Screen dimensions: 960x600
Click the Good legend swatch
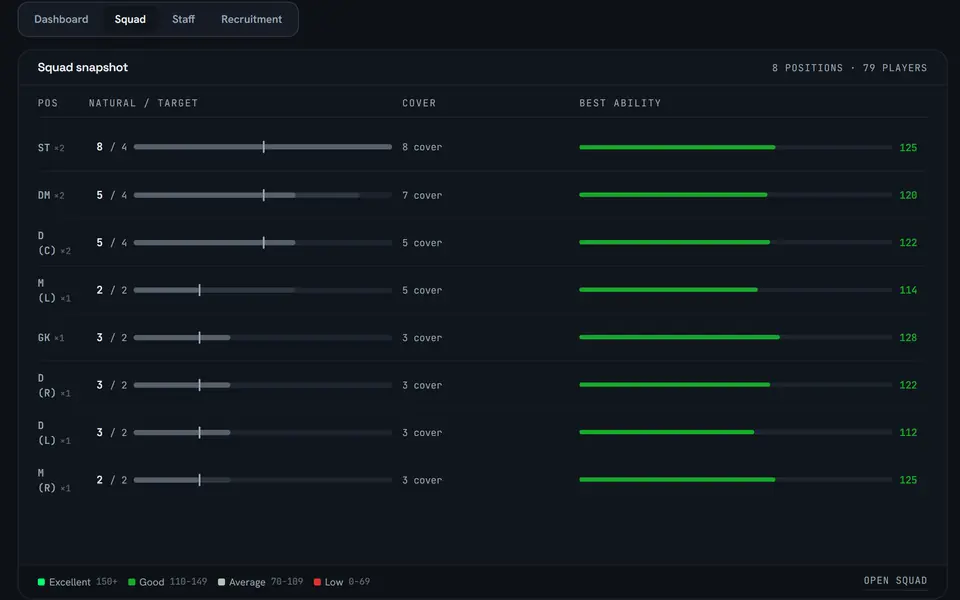131,582
